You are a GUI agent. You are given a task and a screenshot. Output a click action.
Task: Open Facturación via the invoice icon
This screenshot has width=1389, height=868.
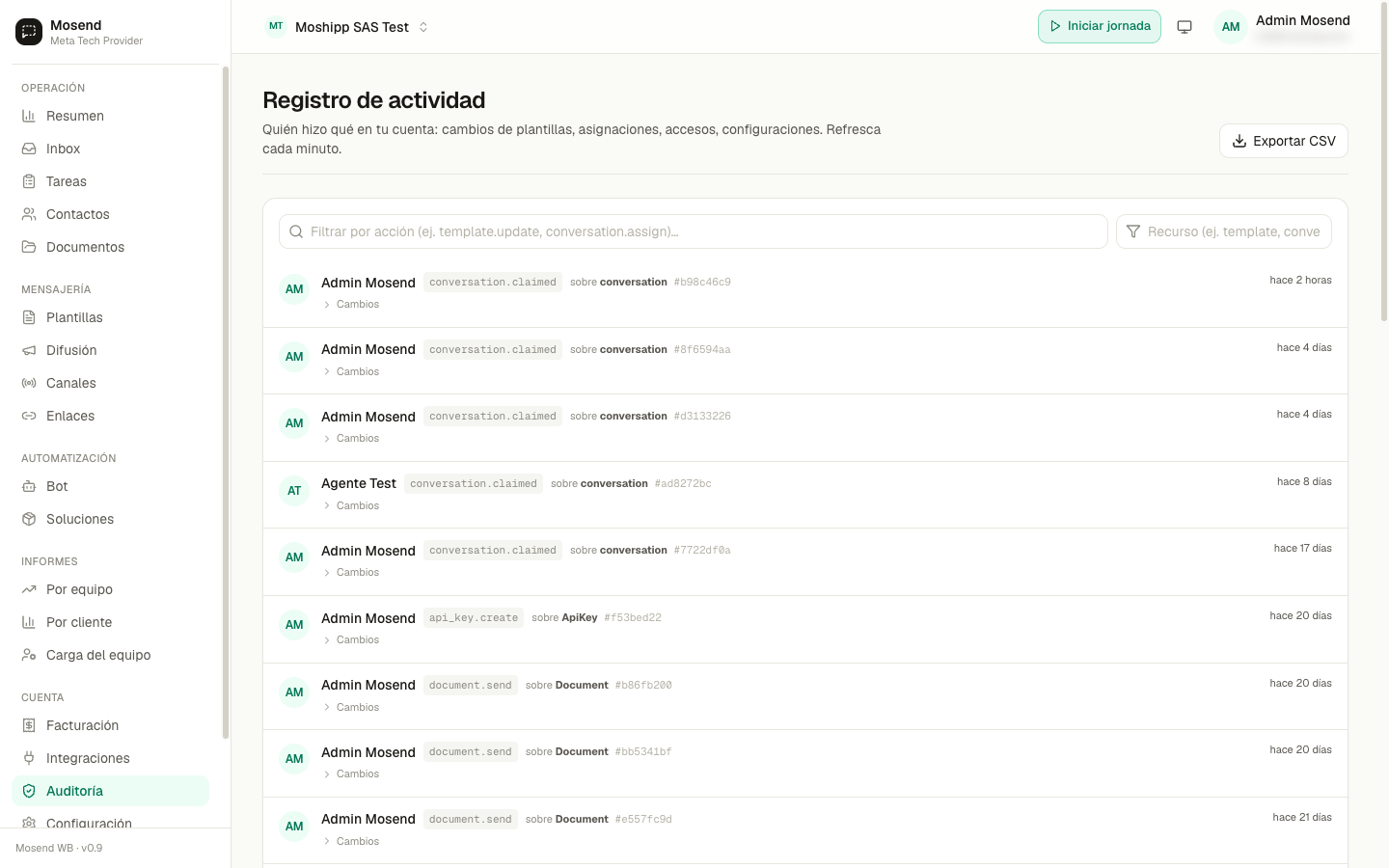click(29, 725)
